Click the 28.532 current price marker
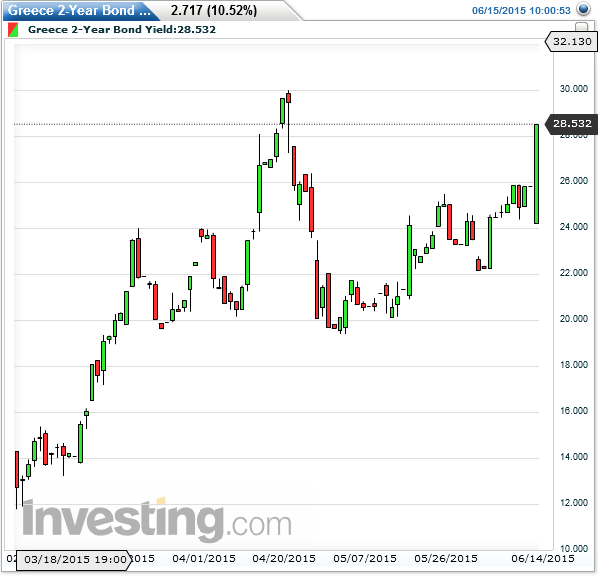 (571, 124)
